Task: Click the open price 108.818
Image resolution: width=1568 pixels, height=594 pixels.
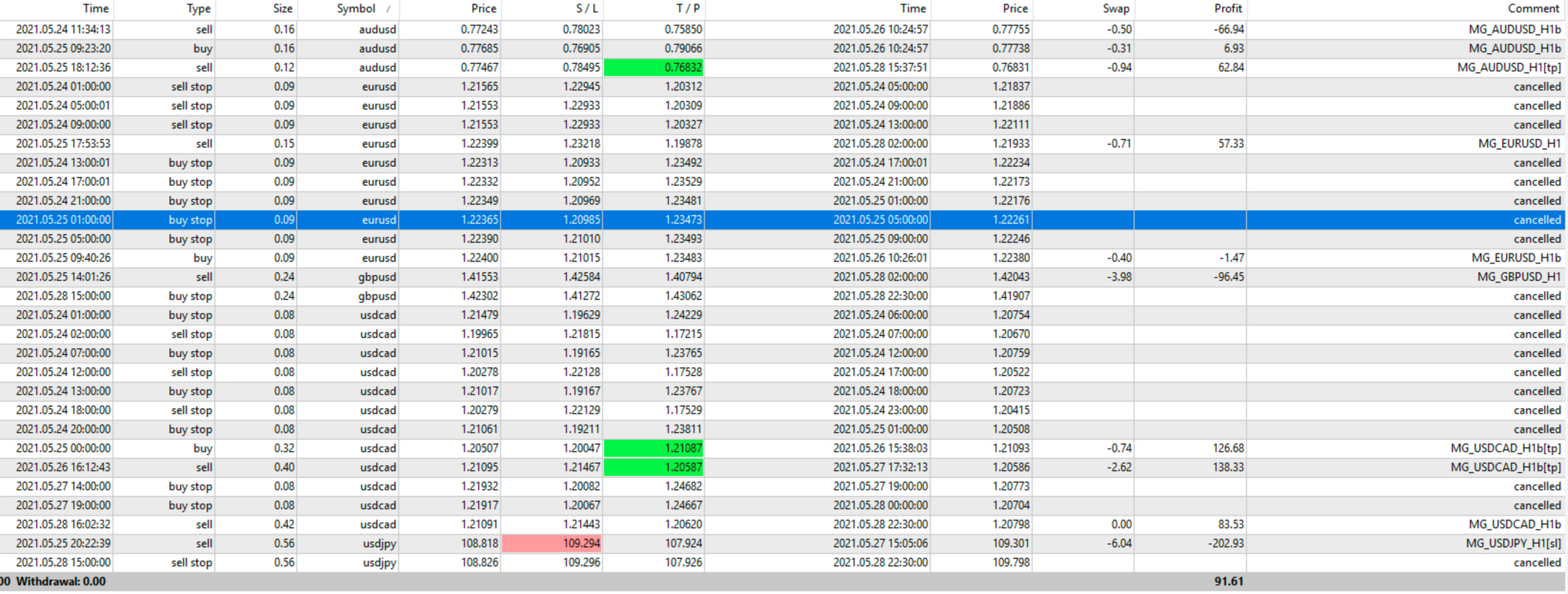Action: [x=479, y=544]
